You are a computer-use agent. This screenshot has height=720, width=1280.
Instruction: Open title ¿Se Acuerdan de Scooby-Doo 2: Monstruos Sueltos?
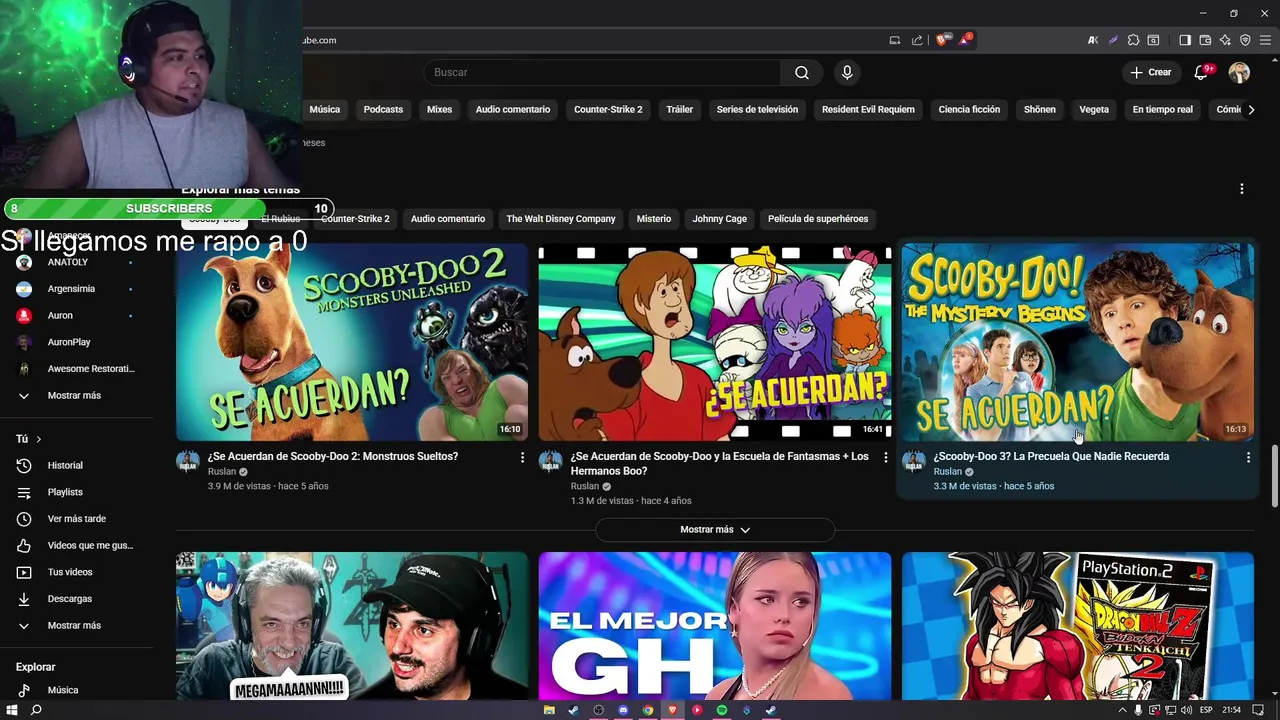[333, 456]
